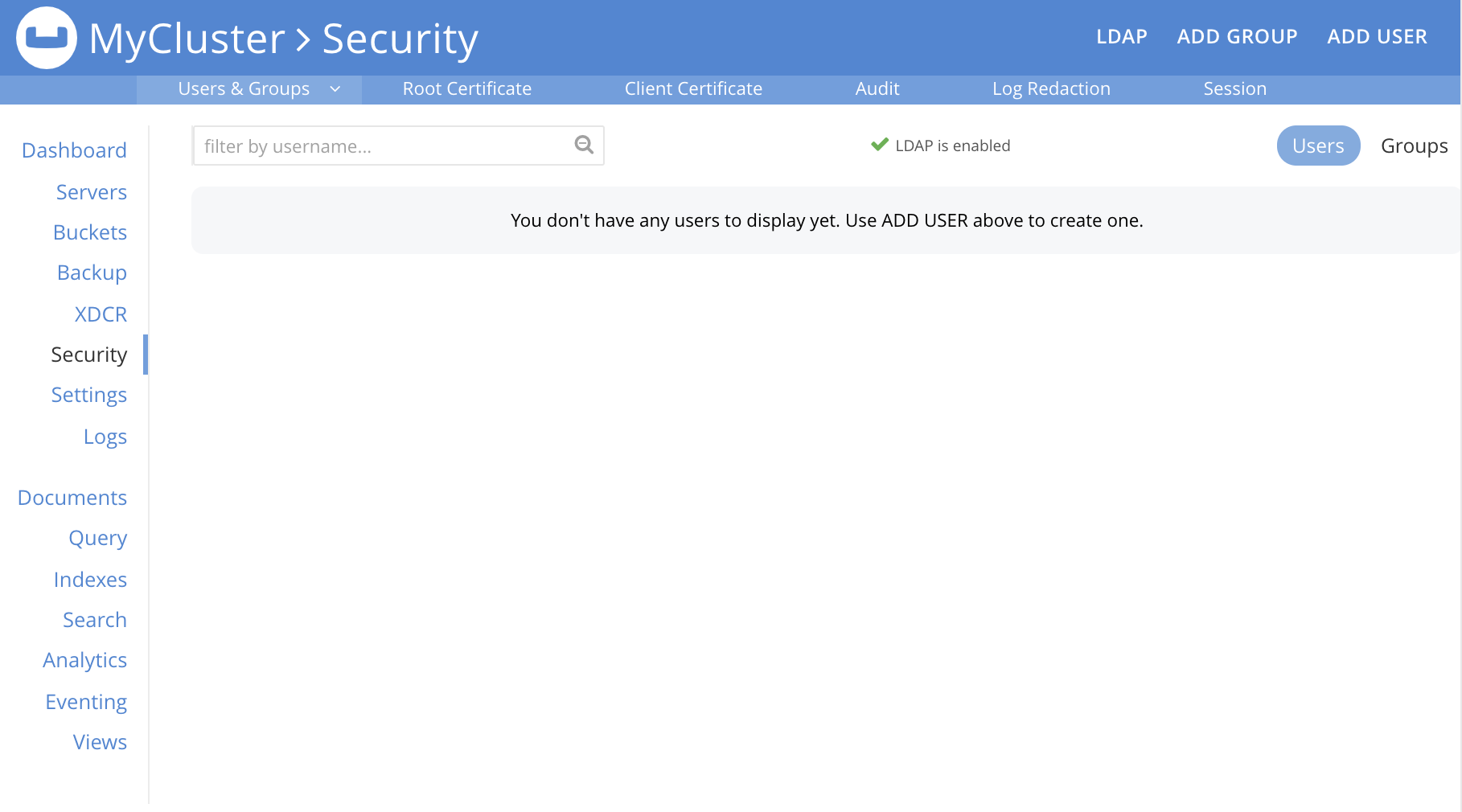
Task: Select the Session tab
Action: pos(1234,89)
